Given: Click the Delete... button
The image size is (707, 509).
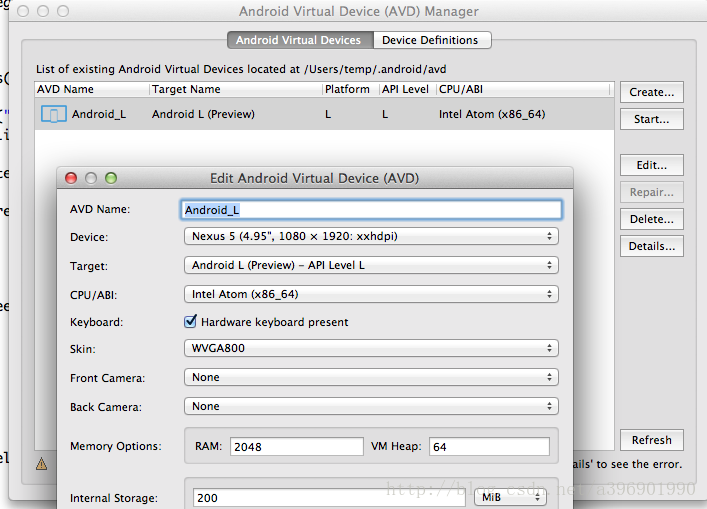Looking at the screenshot, I should tap(652, 219).
